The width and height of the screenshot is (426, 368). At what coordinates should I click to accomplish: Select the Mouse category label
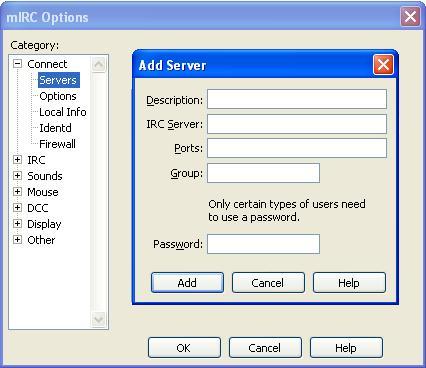[x=43, y=192]
